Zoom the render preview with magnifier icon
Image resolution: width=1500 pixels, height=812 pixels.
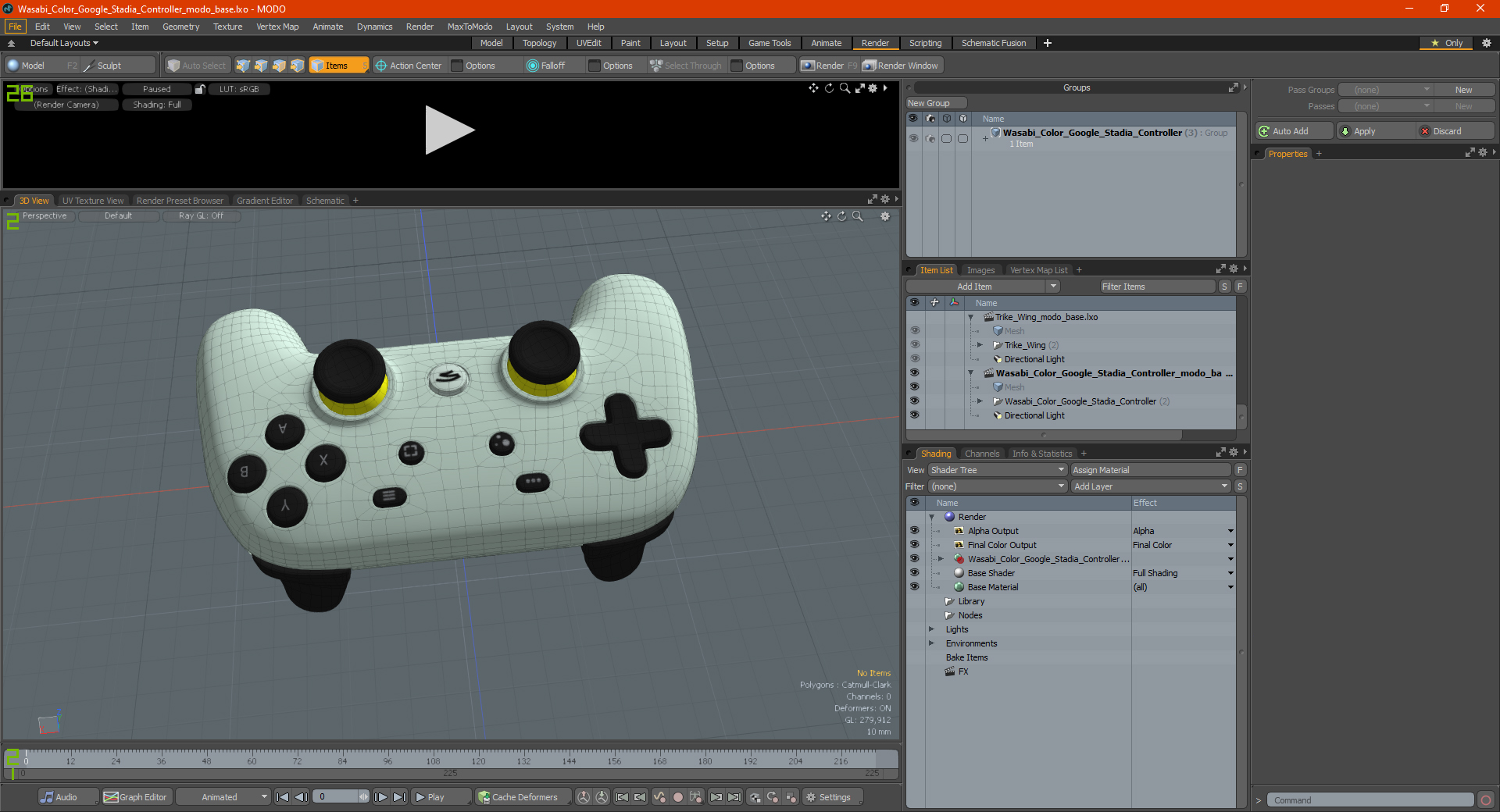click(845, 88)
